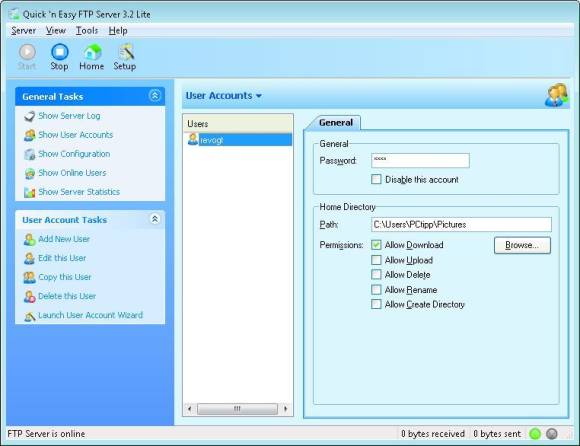Click the user icon beside tevogt
The height and width of the screenshot is (446, 580).
coord(193,139)
